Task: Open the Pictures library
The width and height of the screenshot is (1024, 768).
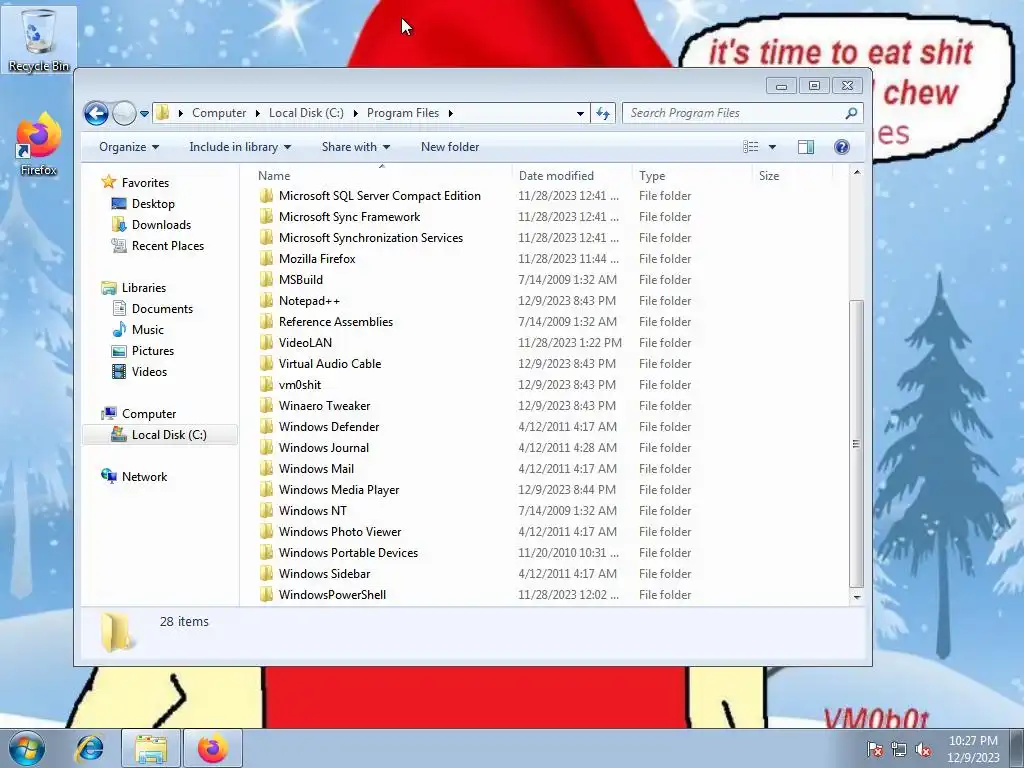Action: [x=153, y=351]
